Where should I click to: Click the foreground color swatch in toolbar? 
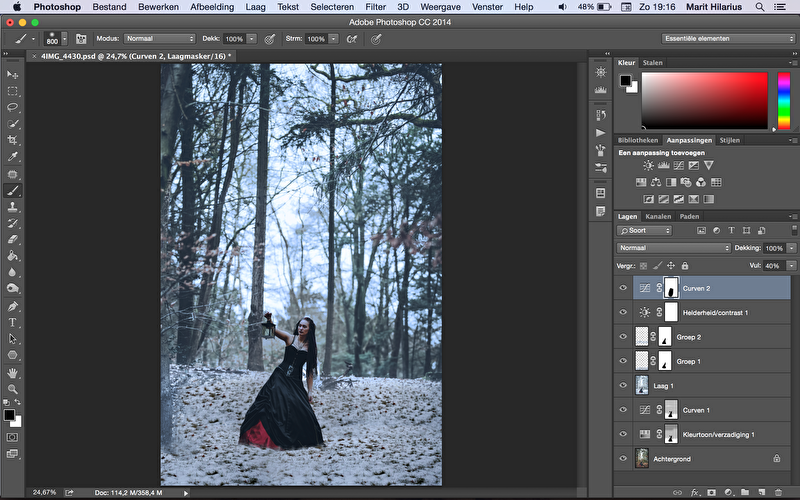tap(9, 415)
